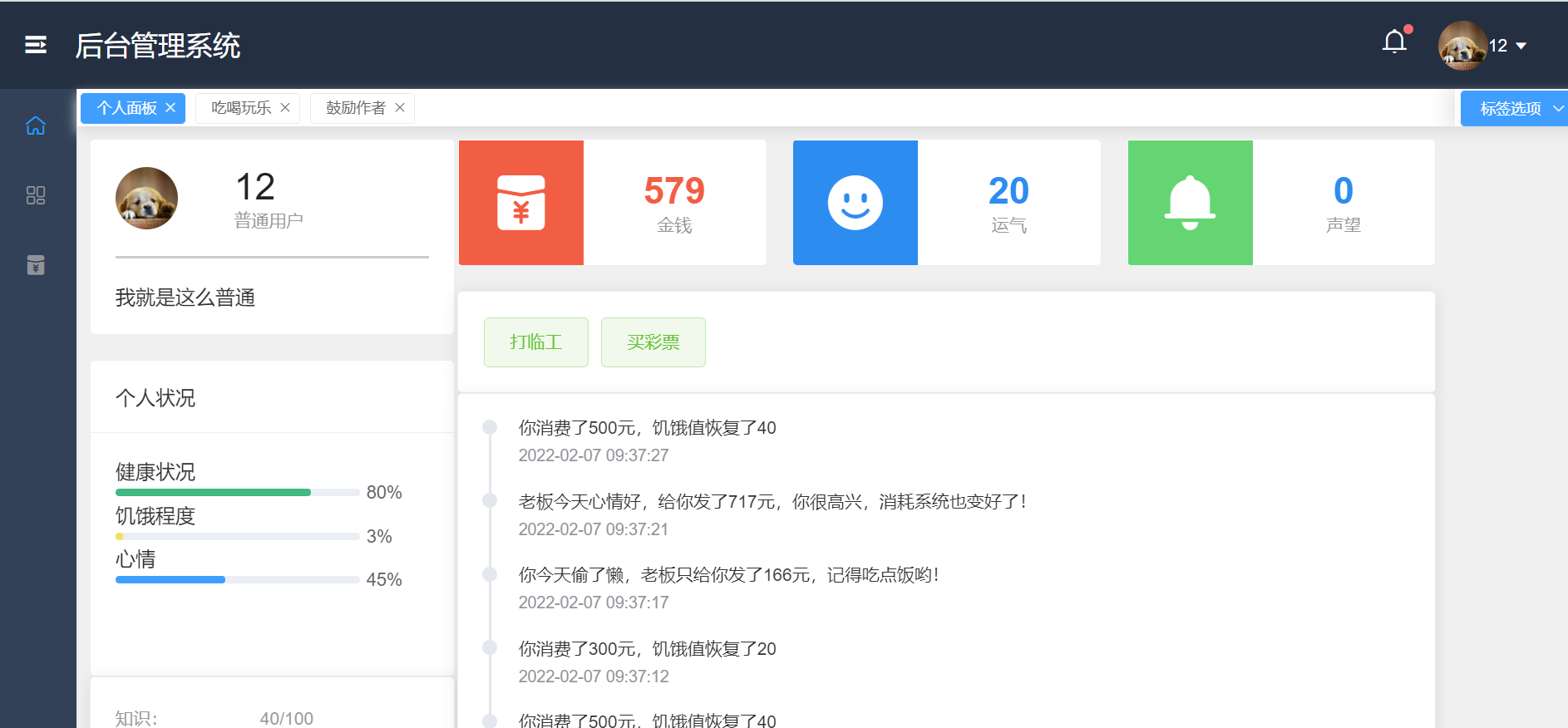Click the 健康状况 progress bar

click(238, 493)
